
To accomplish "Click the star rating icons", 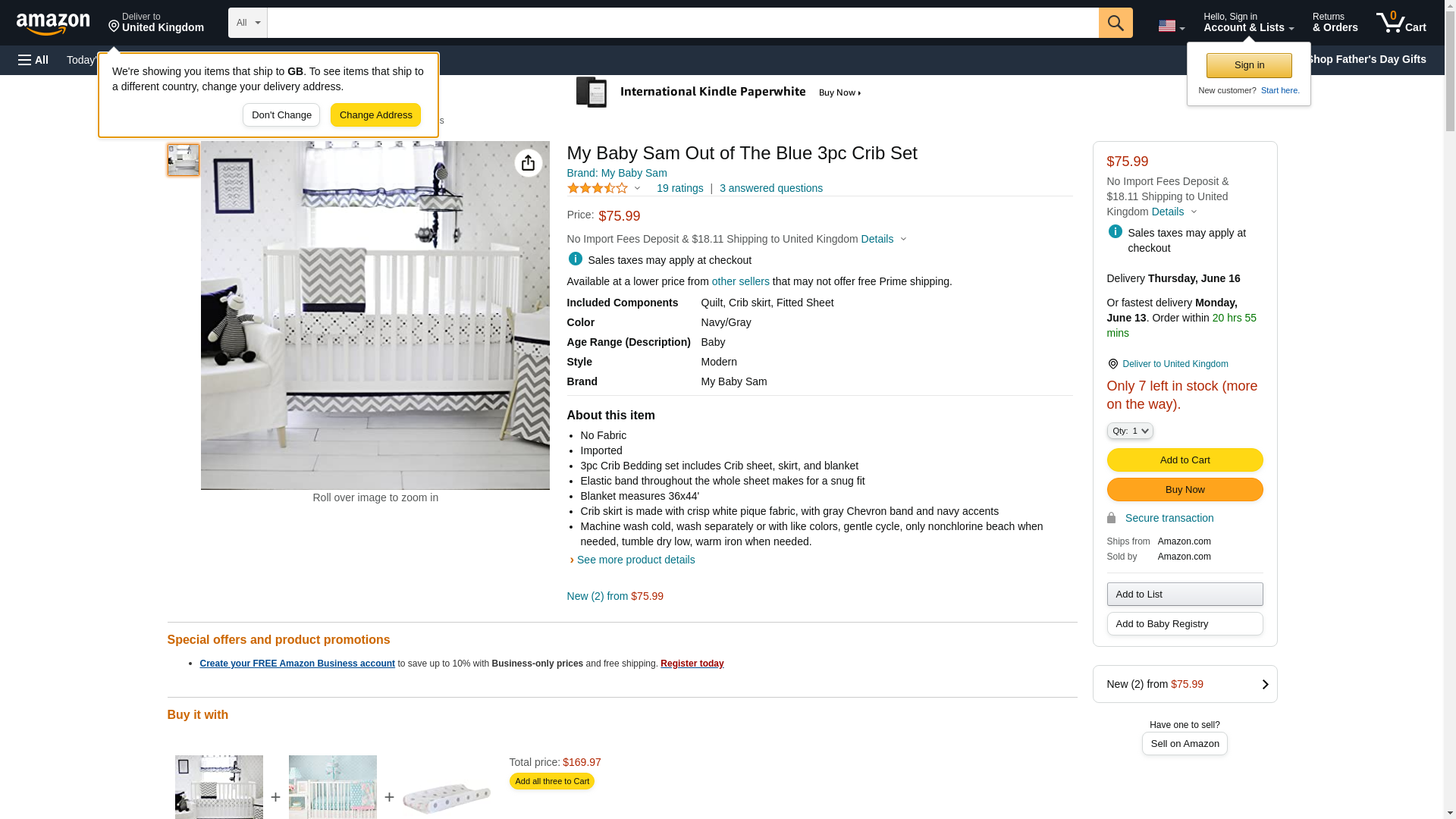I will point(598,188).
